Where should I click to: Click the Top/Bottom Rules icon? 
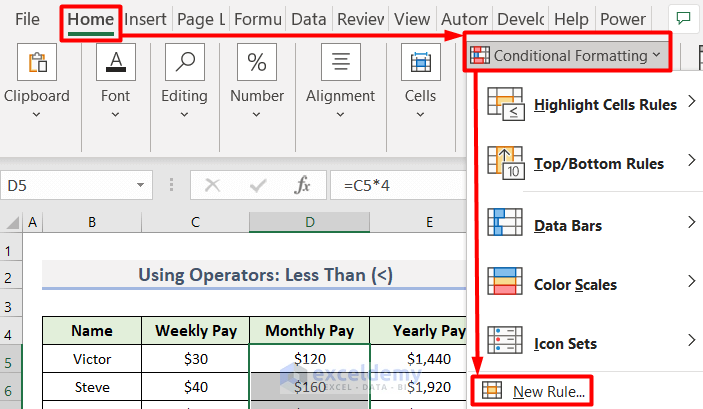click(x=505, y=163)
